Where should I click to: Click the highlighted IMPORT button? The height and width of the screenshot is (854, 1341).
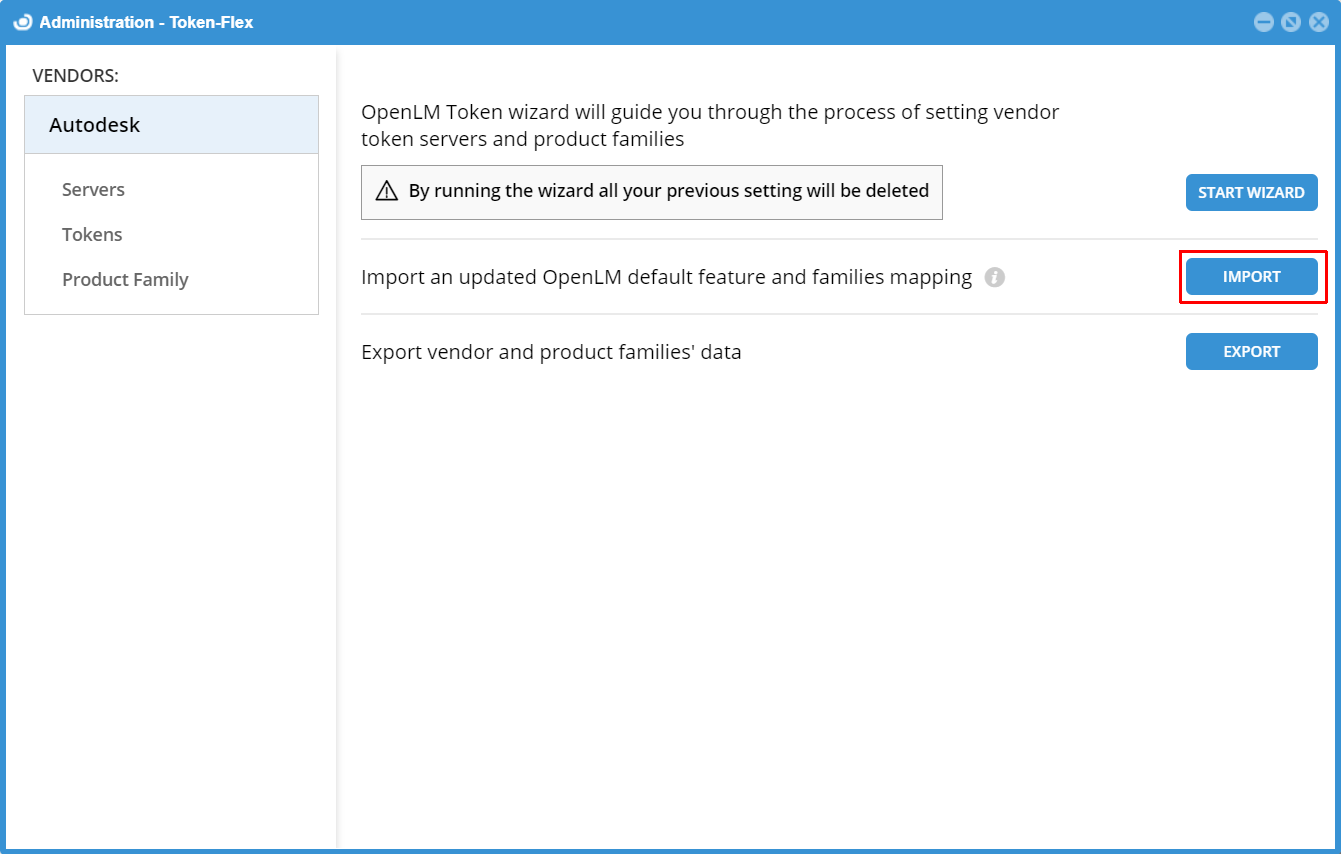tap(1251, 277)
